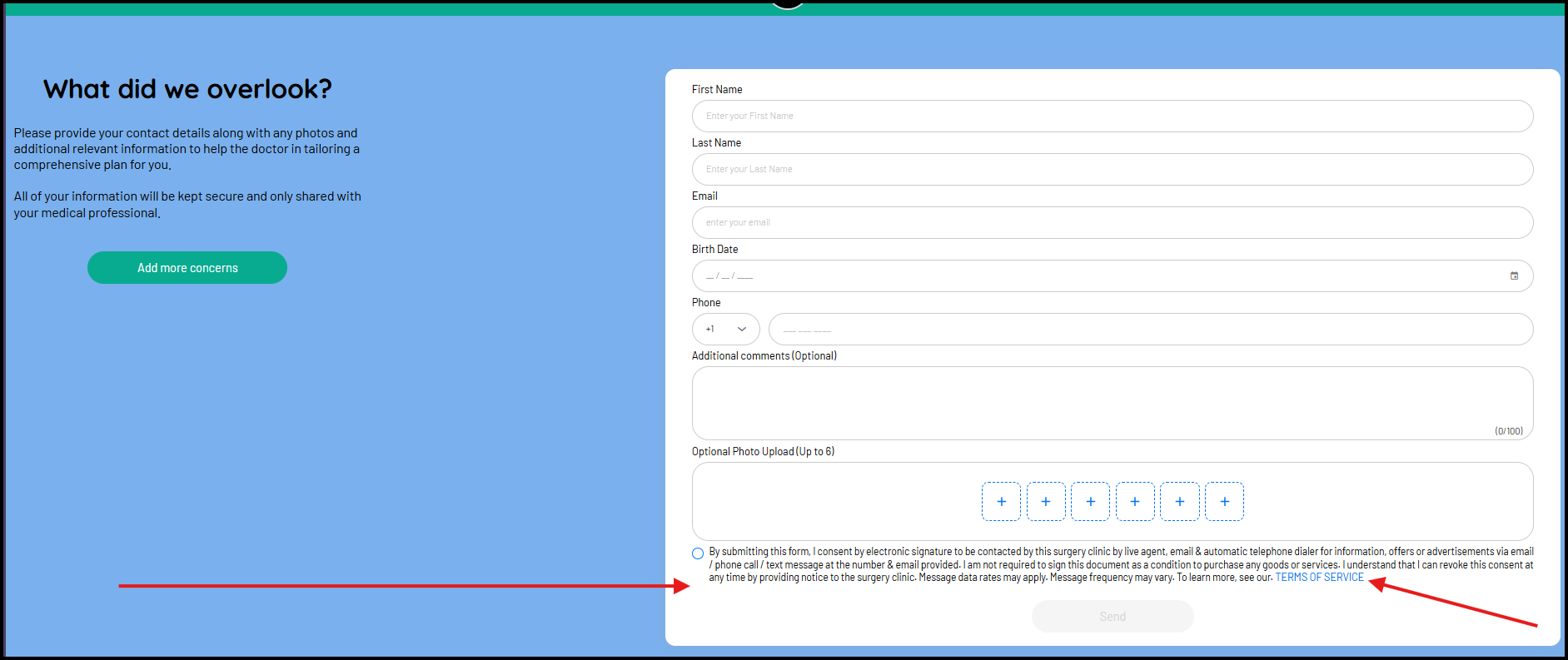Open the TERMS OF SERVICE link
Image resolution: width=1568 pixels, height=660 pixels.
coord(1320,578)
